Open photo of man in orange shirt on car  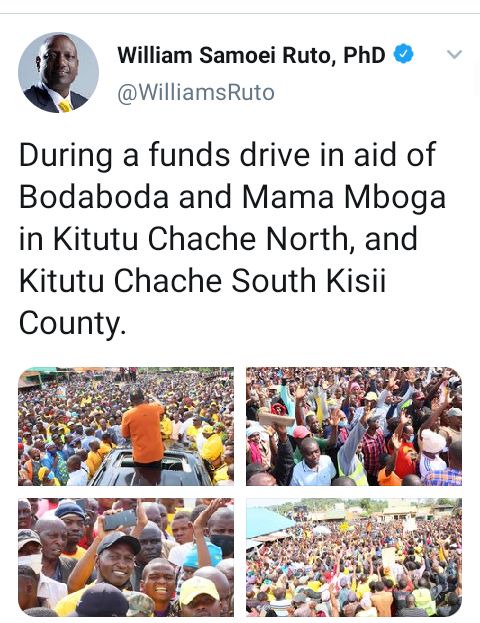[x=126, y=426]
